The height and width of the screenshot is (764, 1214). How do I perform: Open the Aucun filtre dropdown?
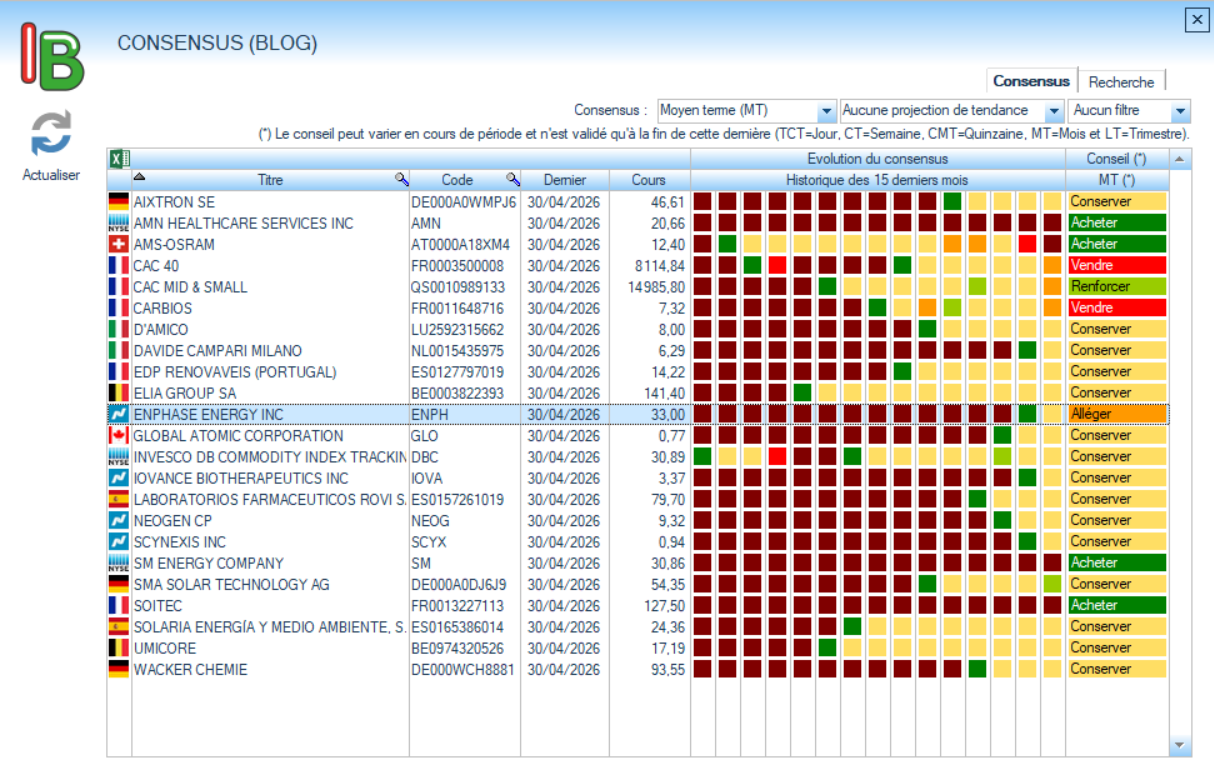pos(1180,111)
